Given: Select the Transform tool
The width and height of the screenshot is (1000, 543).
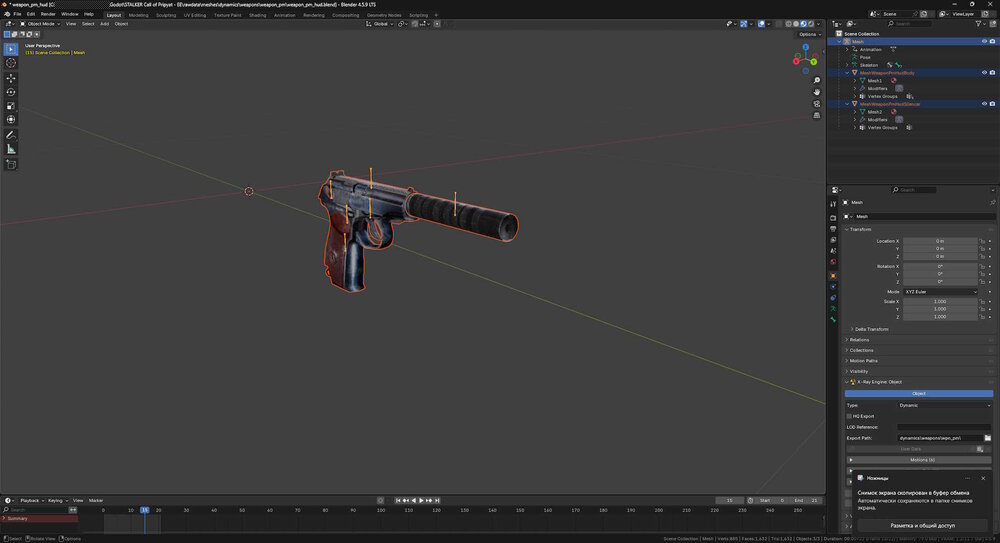Looking at the screenshot, I should [11, 119].
